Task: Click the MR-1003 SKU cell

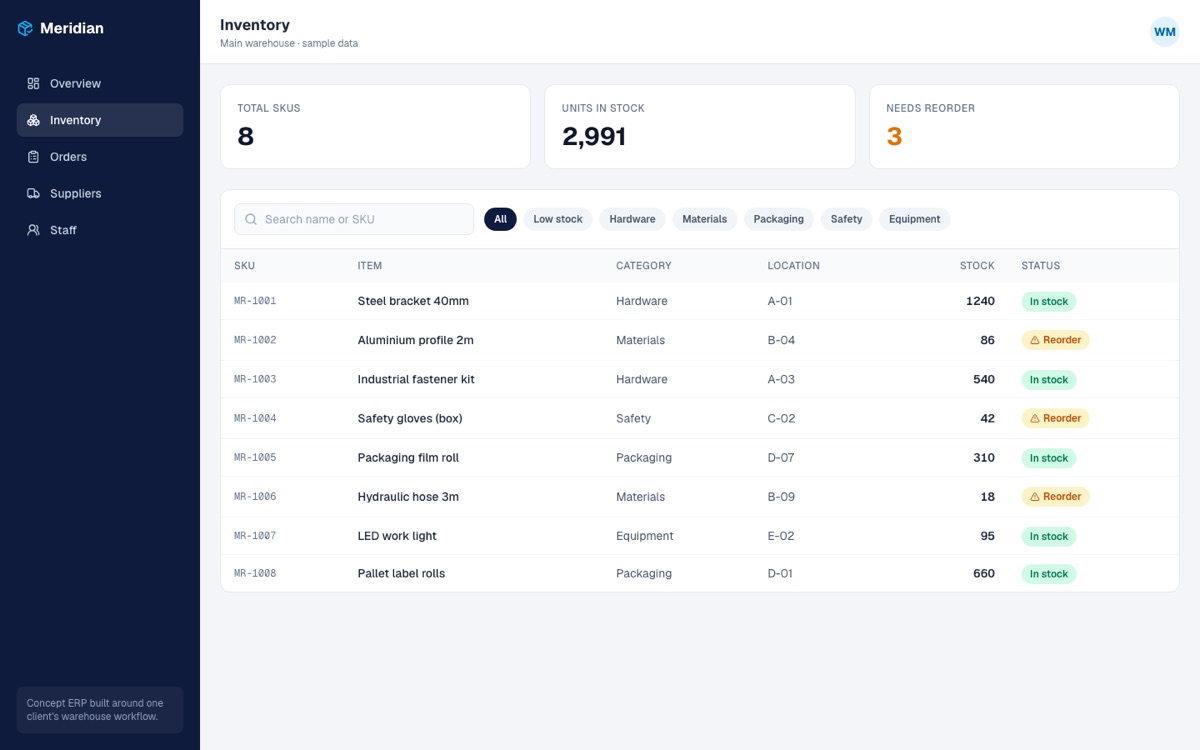Action: coord(255,380)
